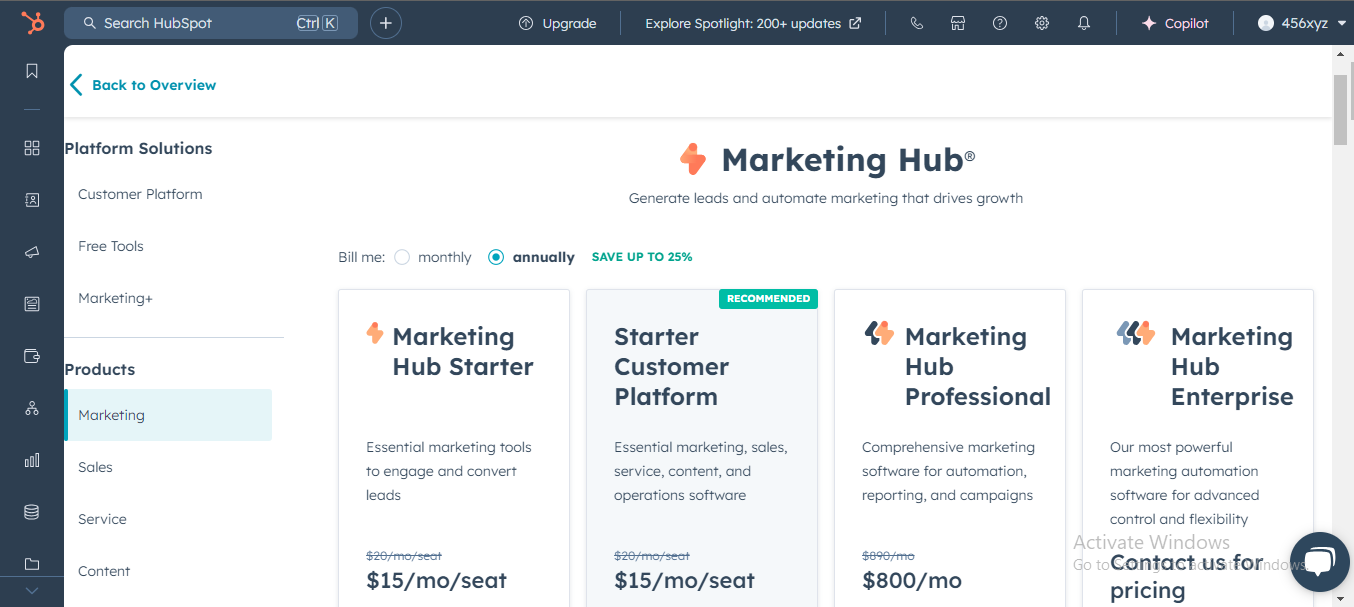This screenshot has height=607, width=1354.
Task: Open the plus quick-create menu
Action: (x=386, y=23)
